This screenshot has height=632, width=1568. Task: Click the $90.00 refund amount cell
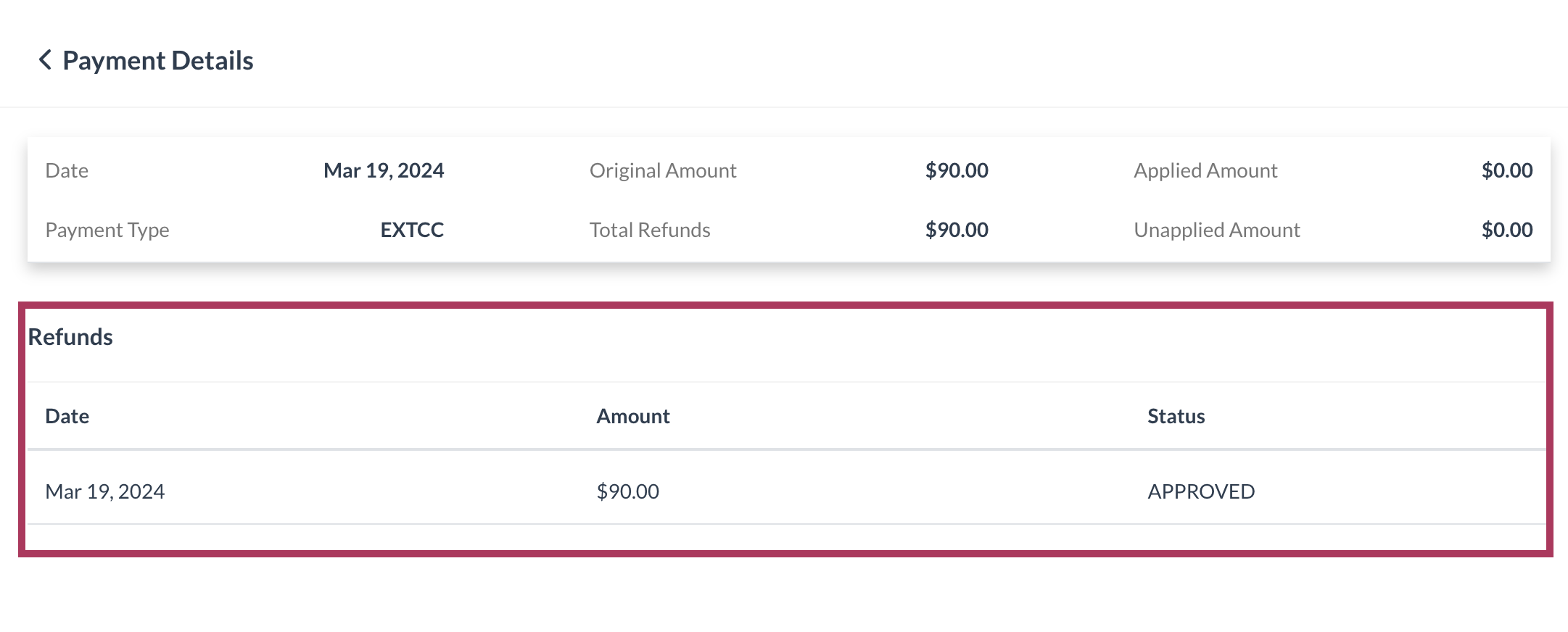coord(627,491)
